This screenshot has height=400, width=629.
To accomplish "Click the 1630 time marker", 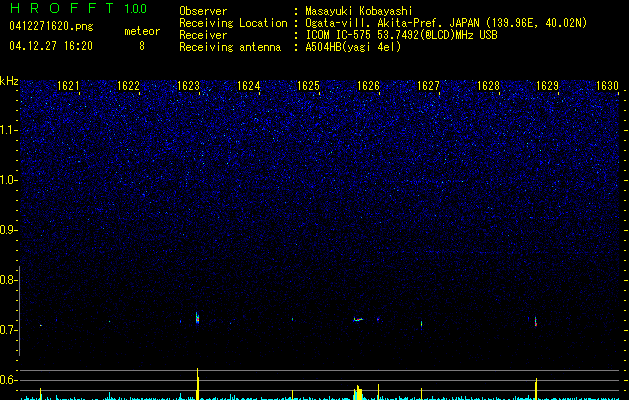I will click(x=607, y=86).
